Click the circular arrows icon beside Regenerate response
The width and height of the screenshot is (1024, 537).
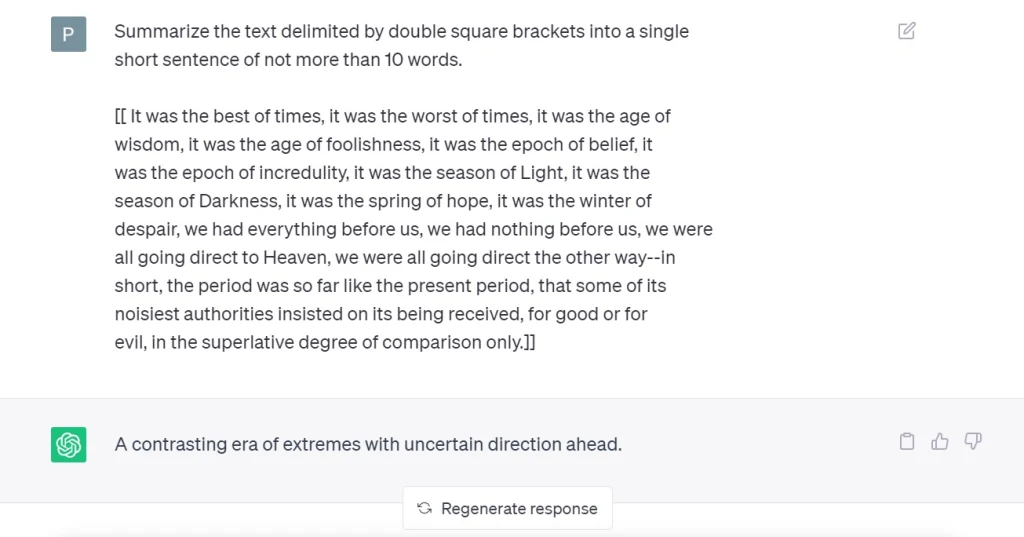[424, 508]
